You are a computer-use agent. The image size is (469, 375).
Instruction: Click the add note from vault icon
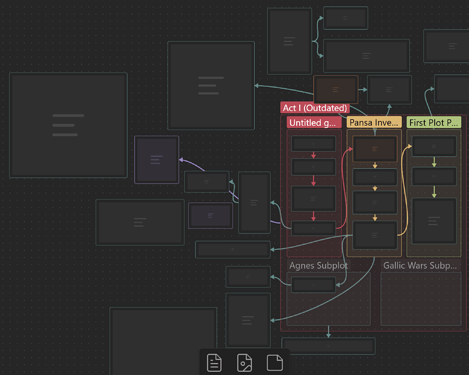(214, 363)
